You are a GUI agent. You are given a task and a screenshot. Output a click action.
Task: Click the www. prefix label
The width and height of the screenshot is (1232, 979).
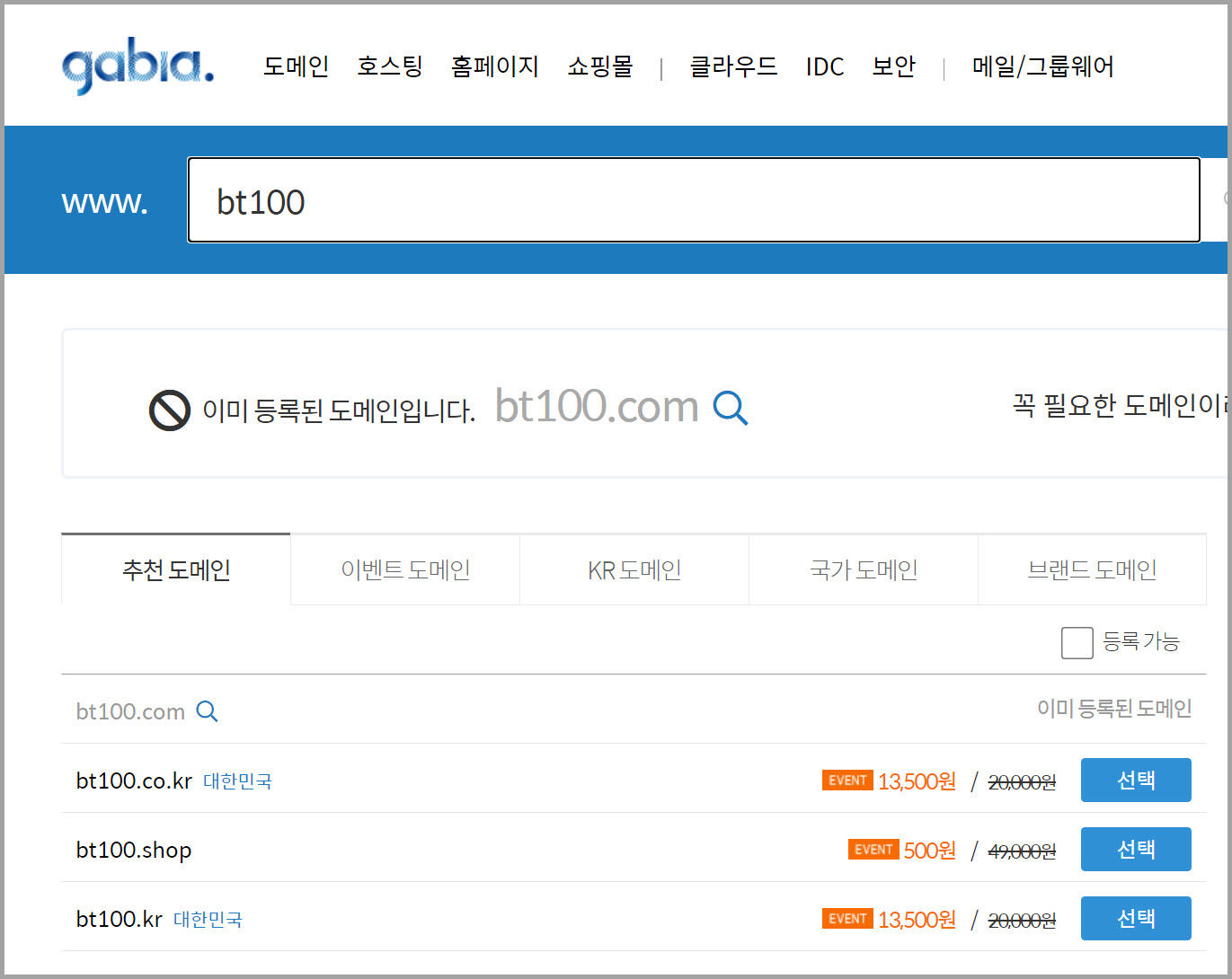(105, 202)
